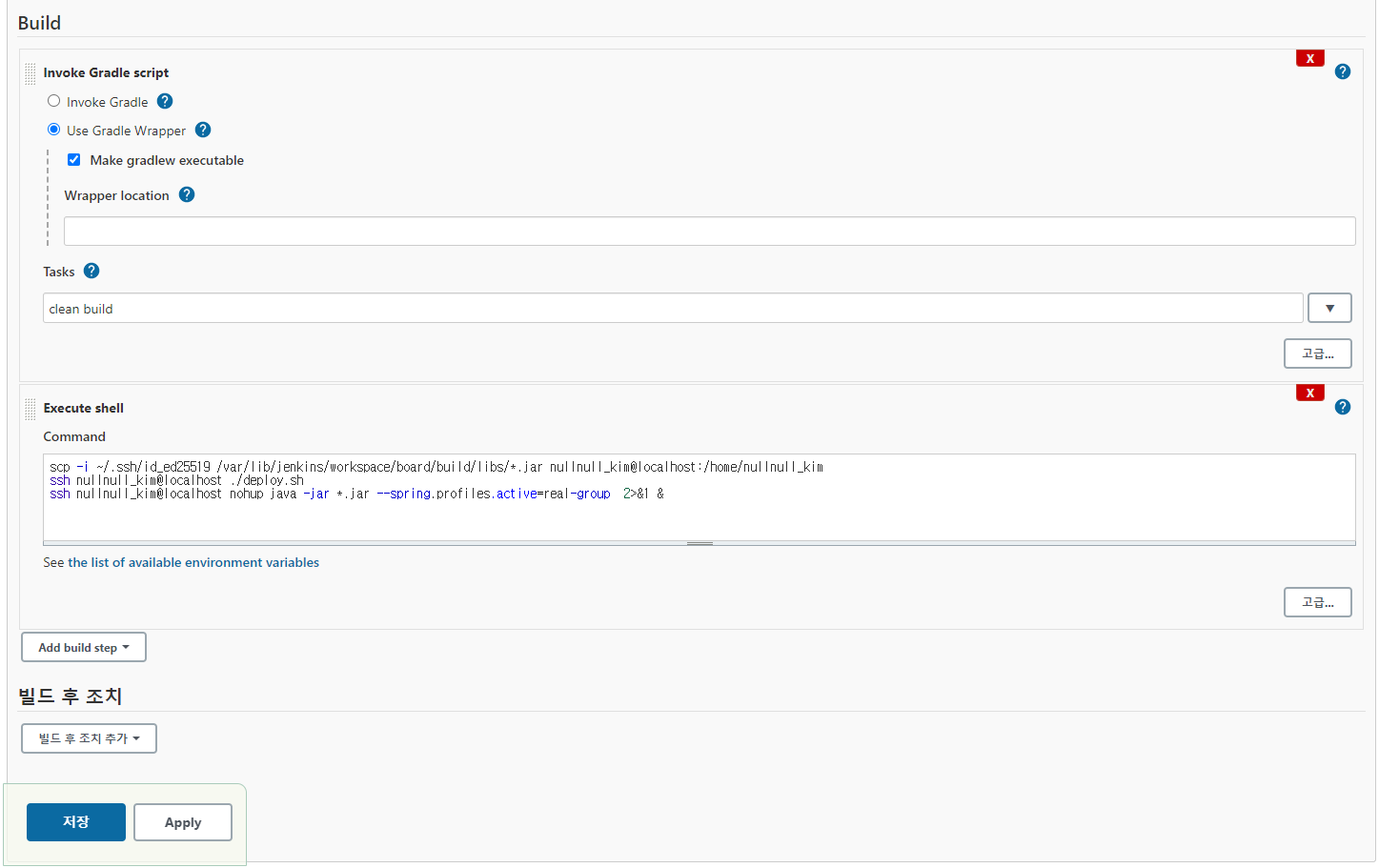Open the list of available environment variables
1379x868 pixels.
[193, 562]
